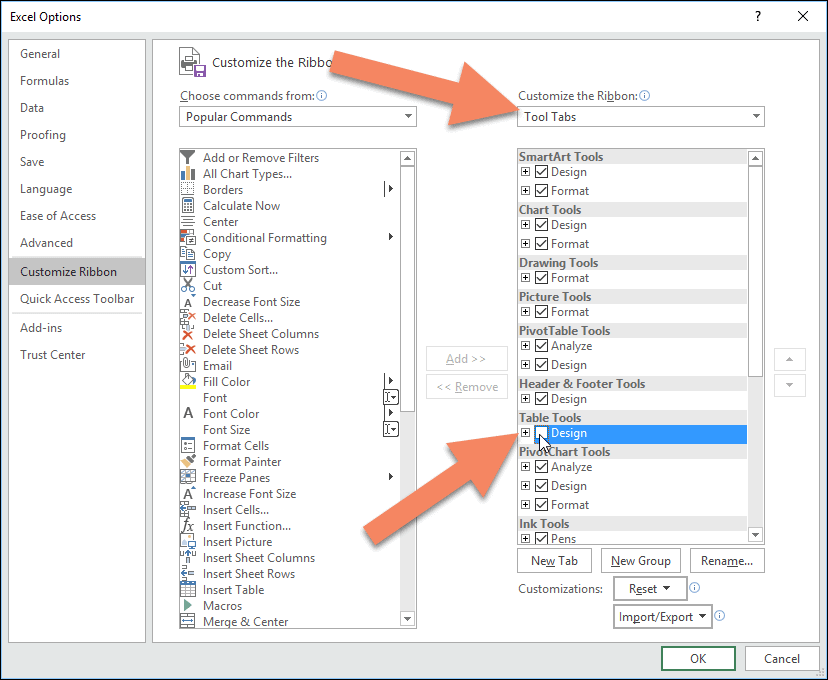Click the Format Cells icon
Image resolution: width=828 pixels, height=680 pixels.
coord(187,446)
